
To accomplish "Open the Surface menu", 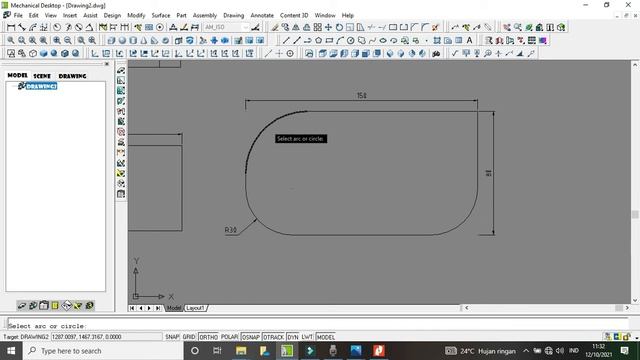I will 161,16.
